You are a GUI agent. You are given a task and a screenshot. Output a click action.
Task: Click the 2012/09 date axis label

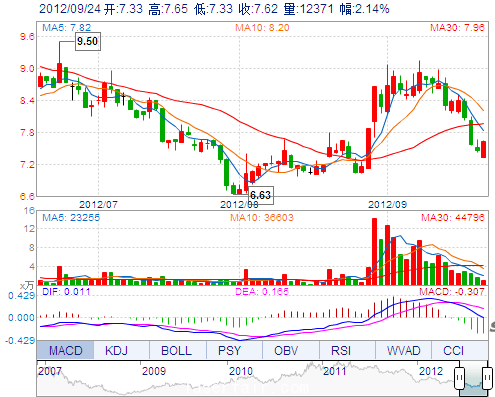(x=387, y=204)
